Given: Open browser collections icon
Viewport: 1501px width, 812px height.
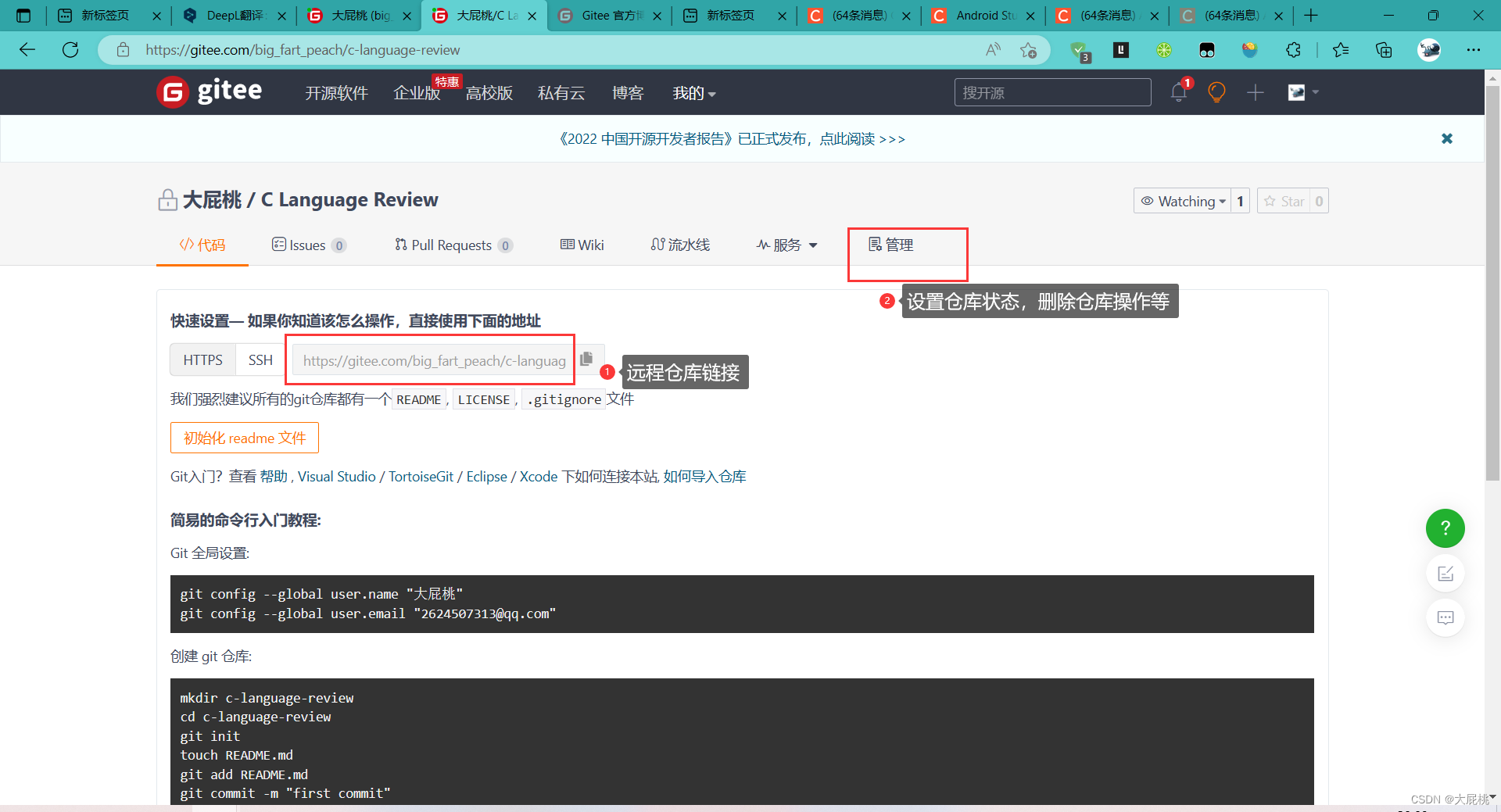Looking at the screenshot, I should coord(1384,50).
